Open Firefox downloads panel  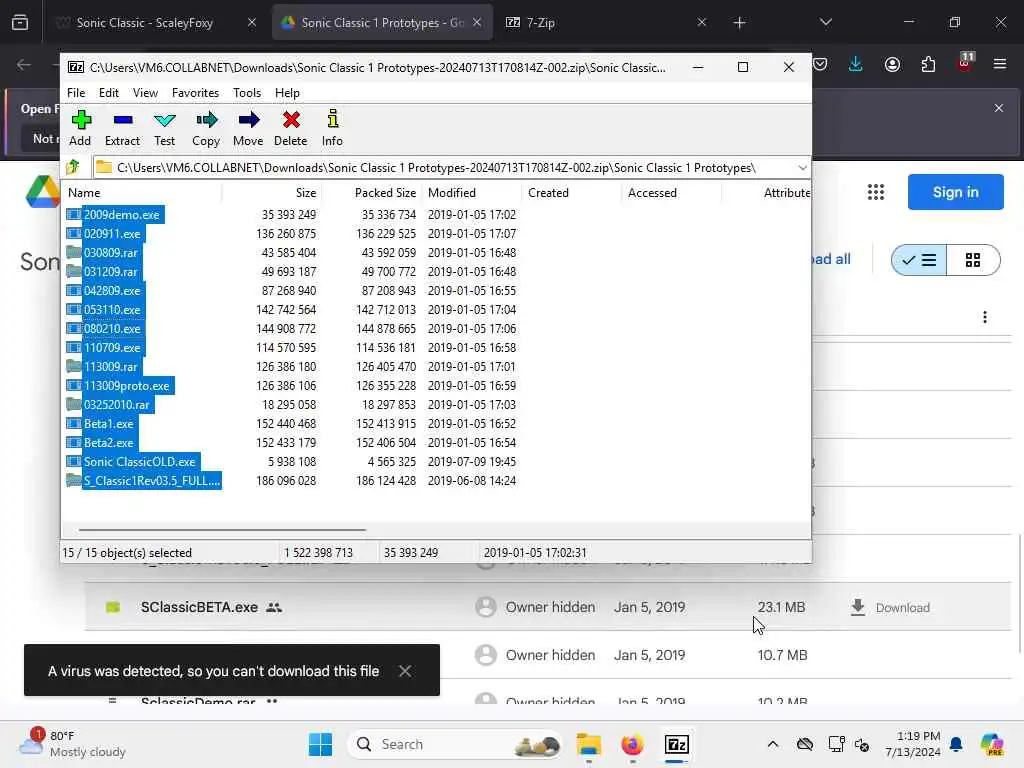856,64
